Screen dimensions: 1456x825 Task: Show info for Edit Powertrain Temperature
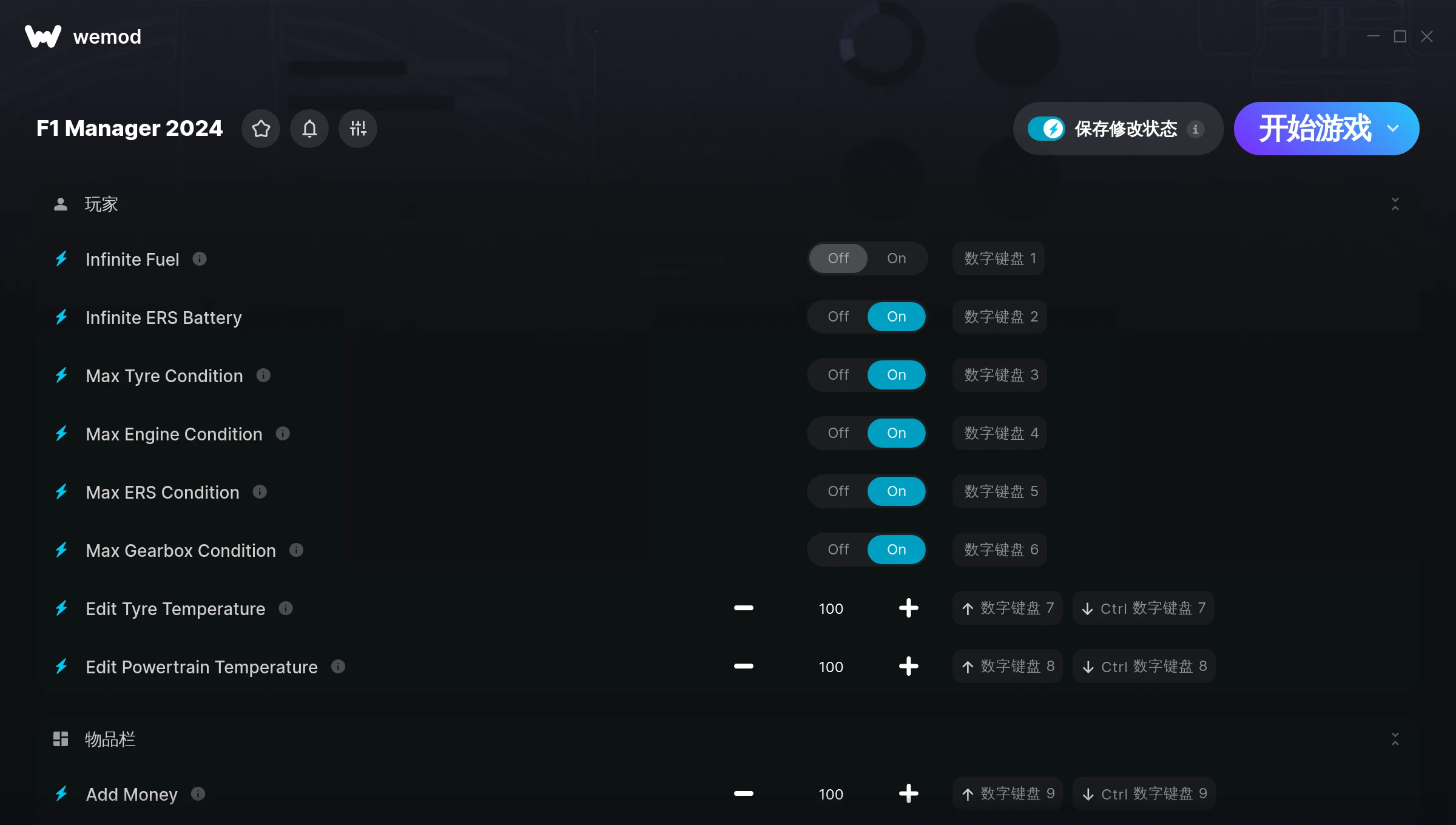[x=339, y=667]
